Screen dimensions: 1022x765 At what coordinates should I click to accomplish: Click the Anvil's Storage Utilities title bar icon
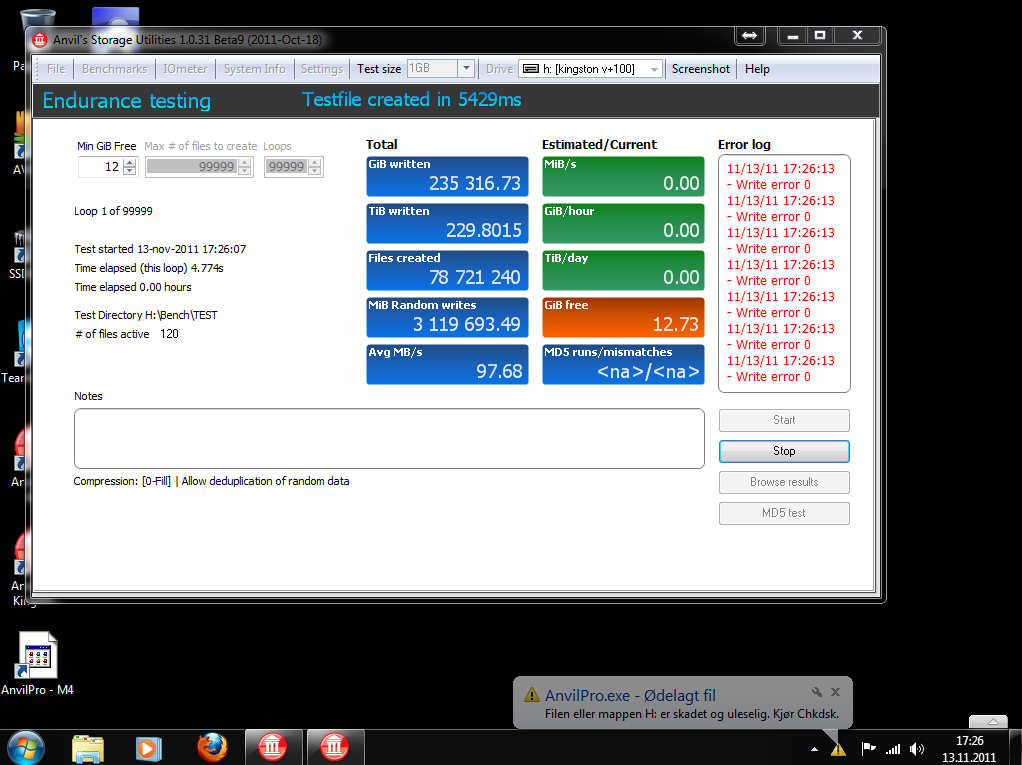click(40, 40)
